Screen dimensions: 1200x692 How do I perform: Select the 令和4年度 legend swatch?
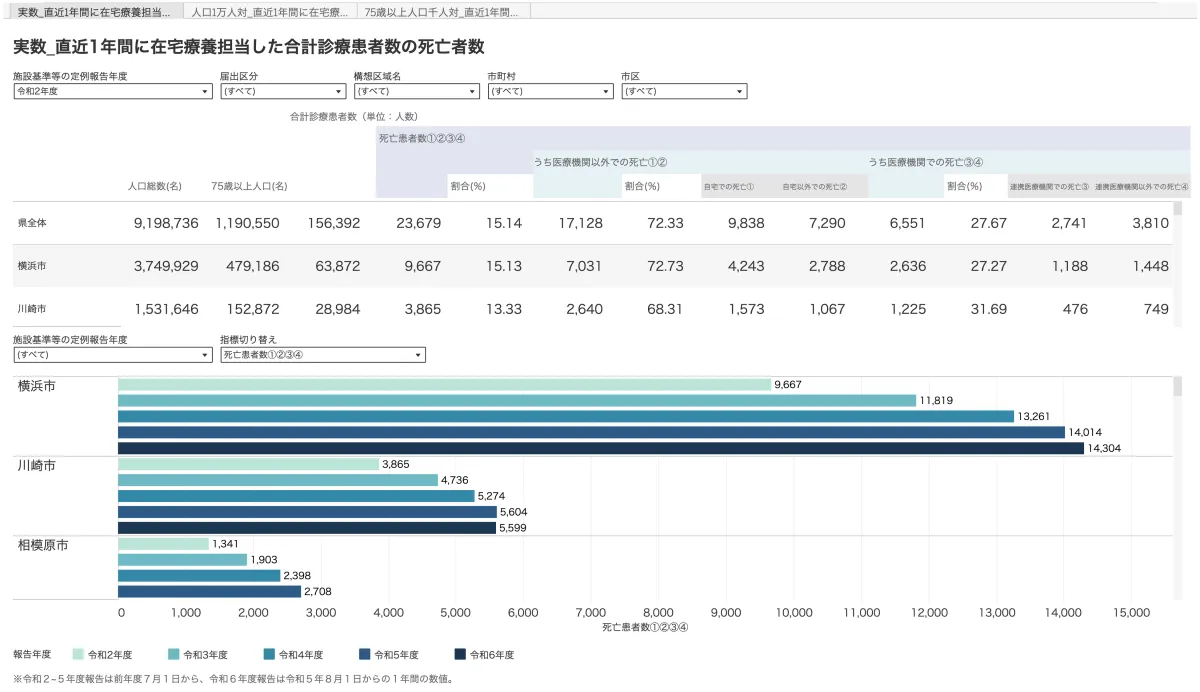coord(269,654)
